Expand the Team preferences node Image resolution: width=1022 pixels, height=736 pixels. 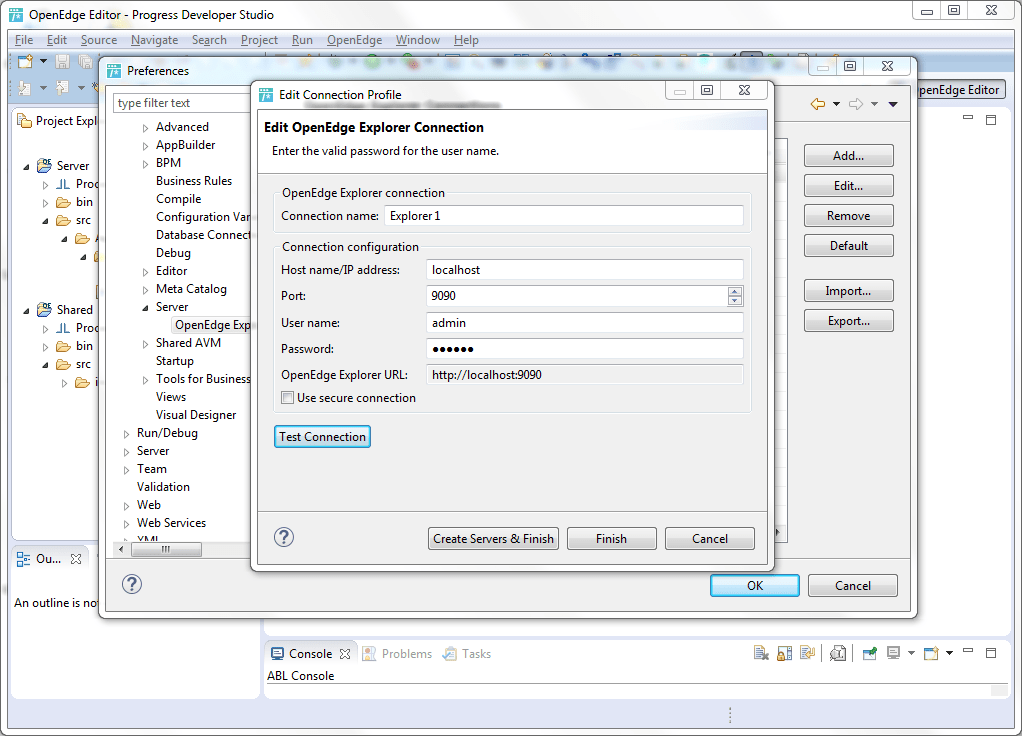tap(126, 470)
